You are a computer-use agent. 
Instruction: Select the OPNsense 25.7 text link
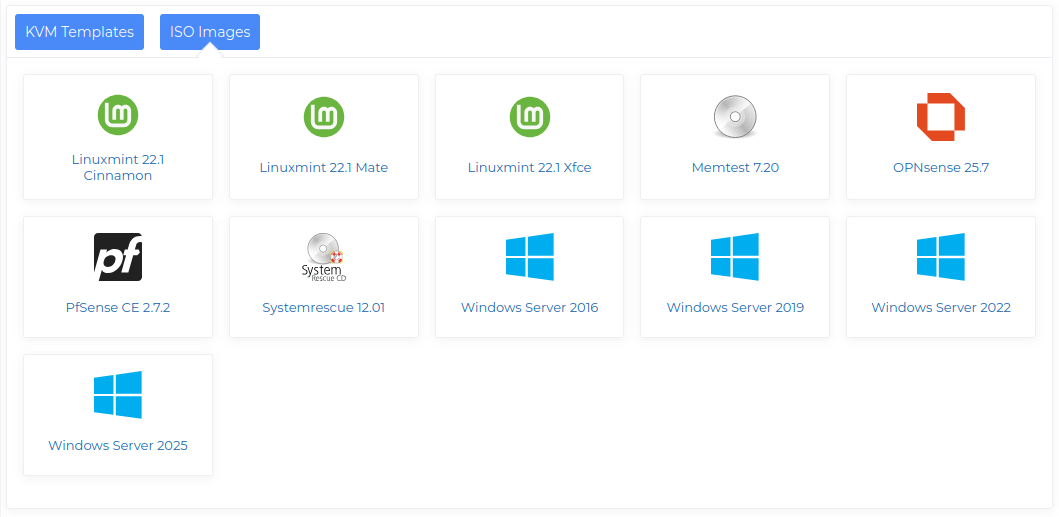(941, 167)
